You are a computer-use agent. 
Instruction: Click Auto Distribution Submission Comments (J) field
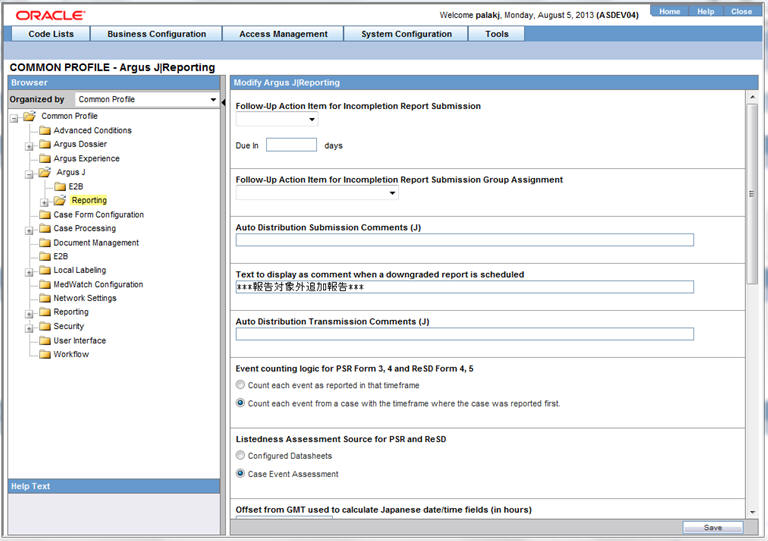[464, 240]
